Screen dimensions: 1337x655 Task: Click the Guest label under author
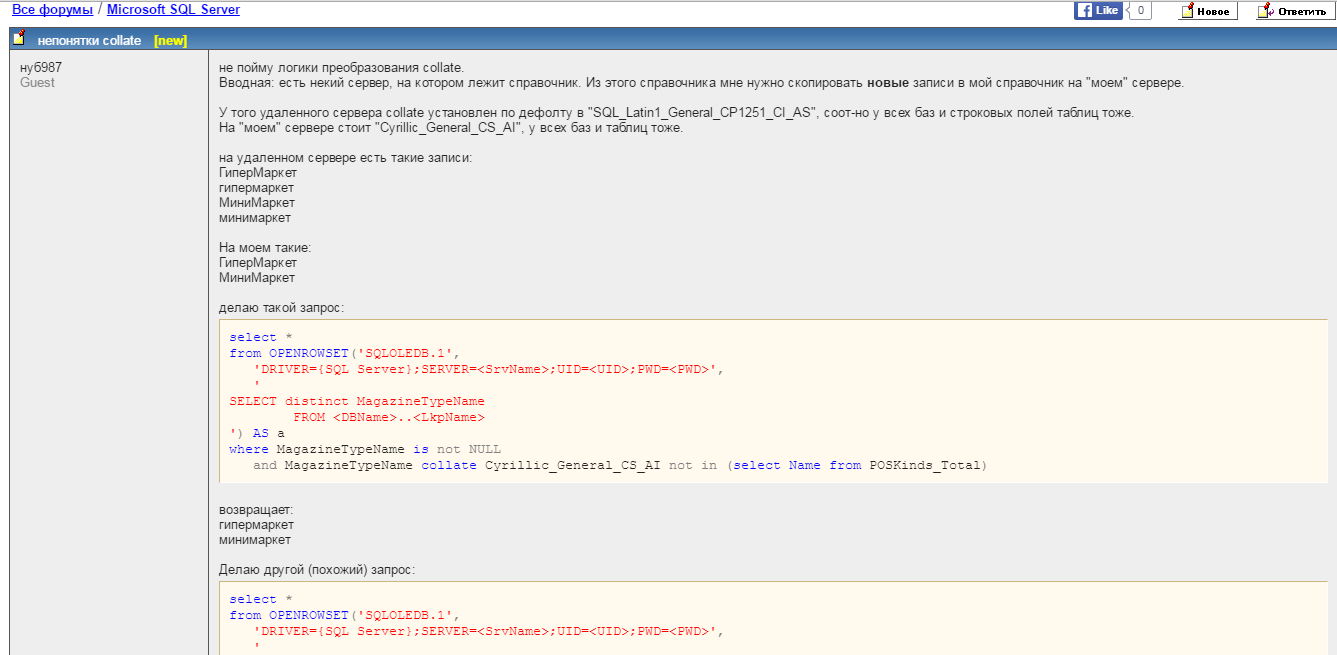[x=38, y=83]
